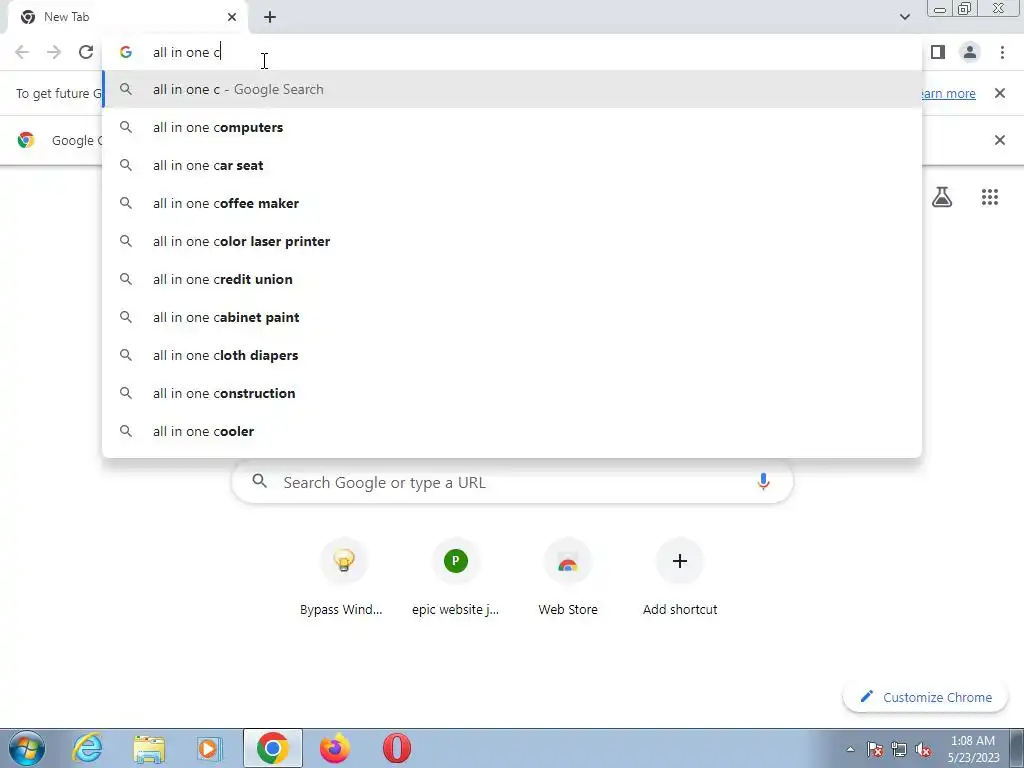This screenshot has height=768, width=1024.
Task: Open Chrome three-dot menu
Action: click(x=1002, y=52)
